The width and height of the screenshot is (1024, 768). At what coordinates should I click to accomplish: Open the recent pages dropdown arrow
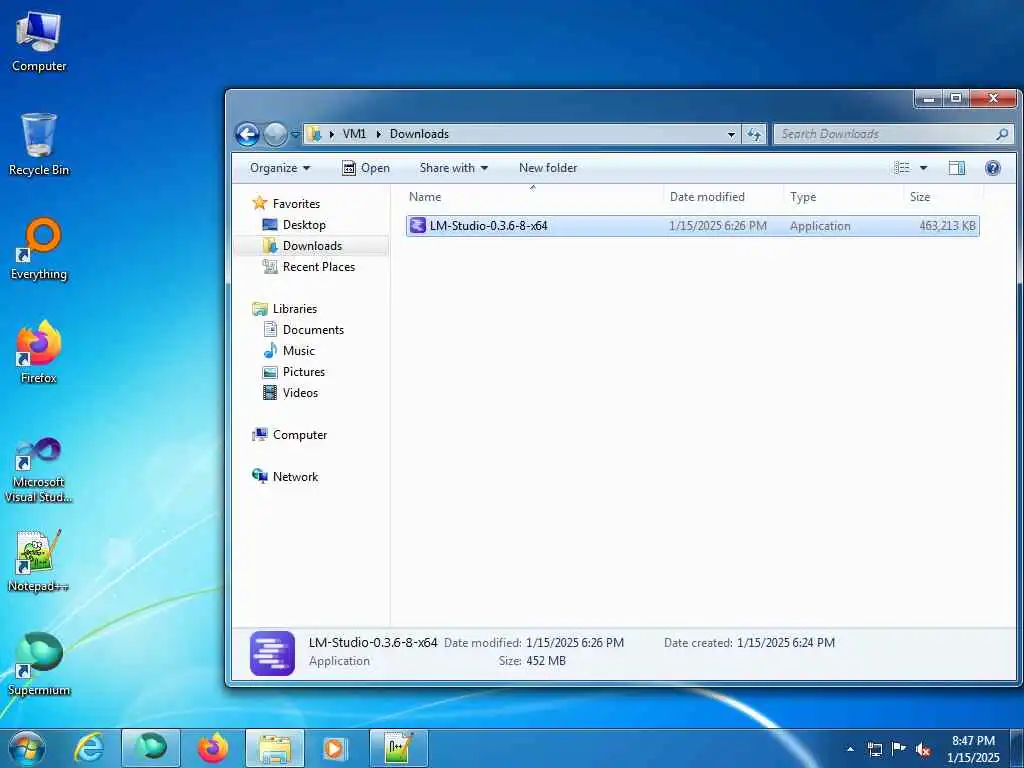click(x=295, y=135)
